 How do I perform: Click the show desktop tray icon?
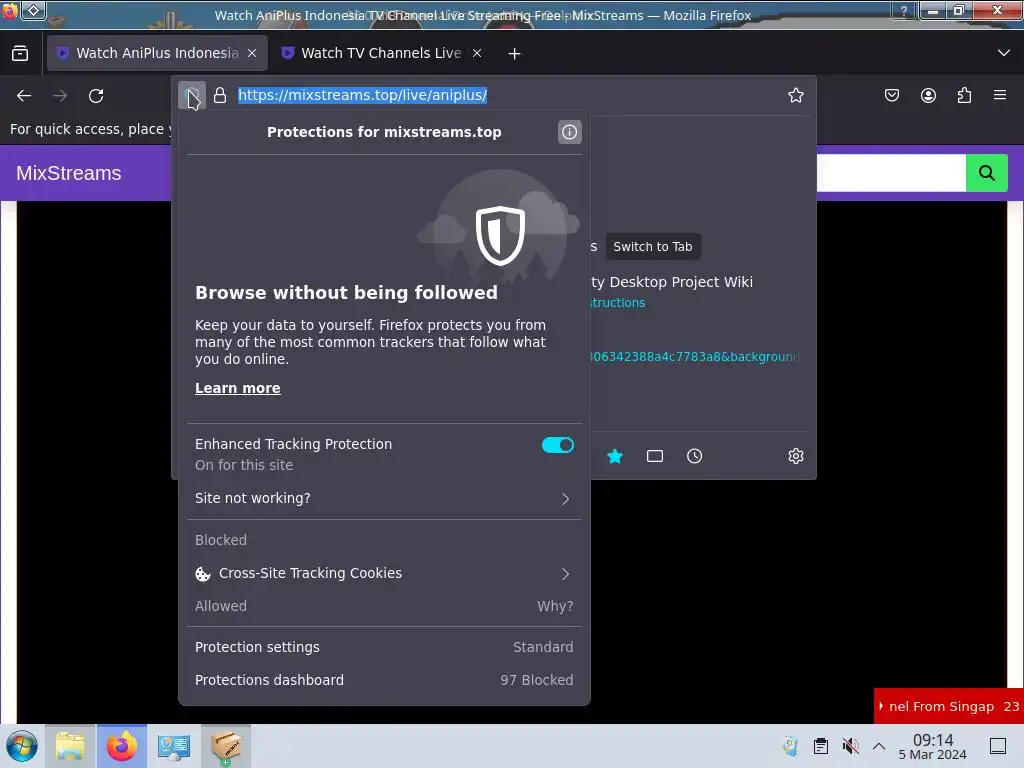tap(998, 746)
